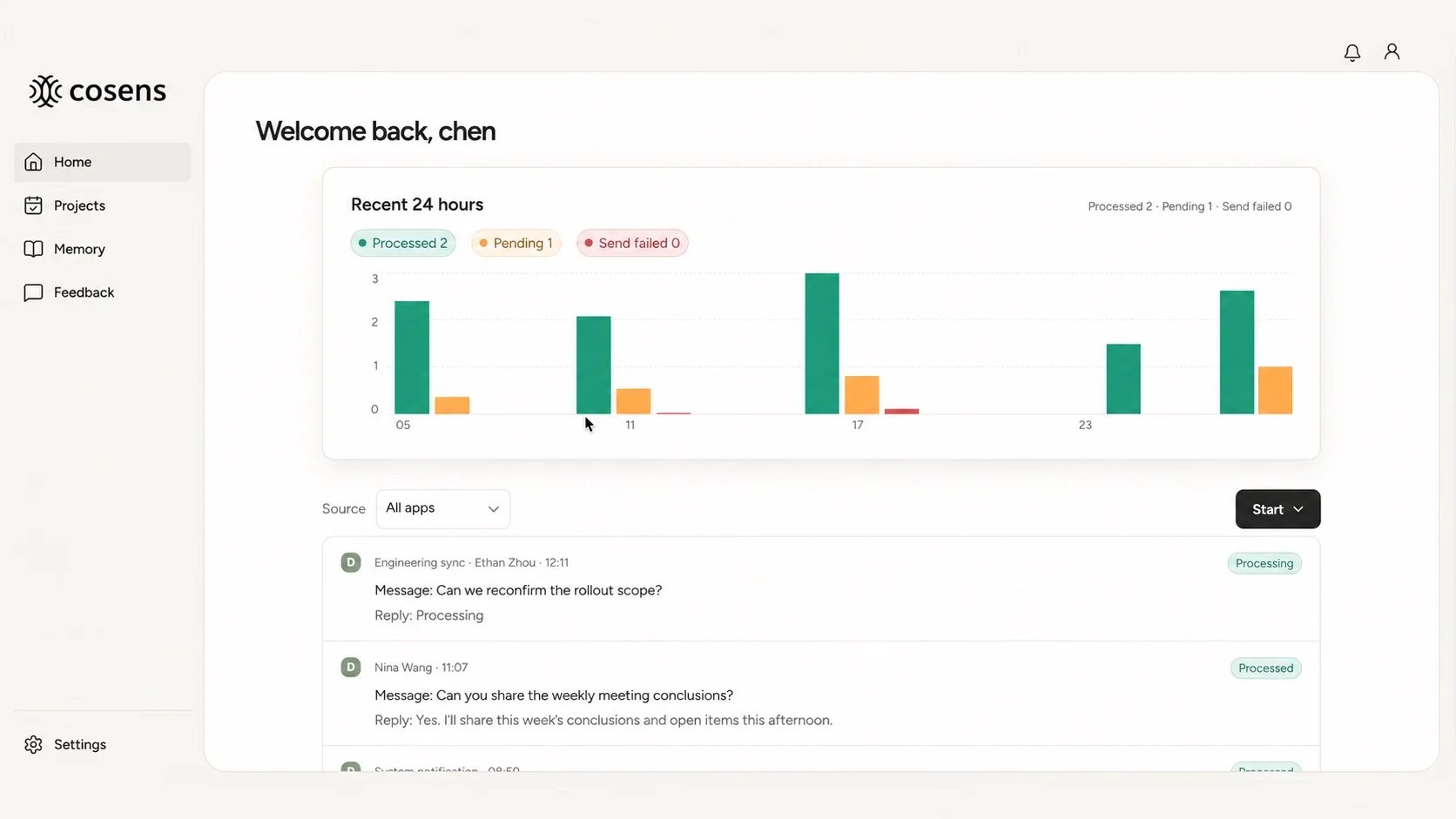Toggle the Processed 2 legend chip
Image resolution: width=1456 pixels, height=819 pixels.
pyautogui.click(x=402, y=243)
